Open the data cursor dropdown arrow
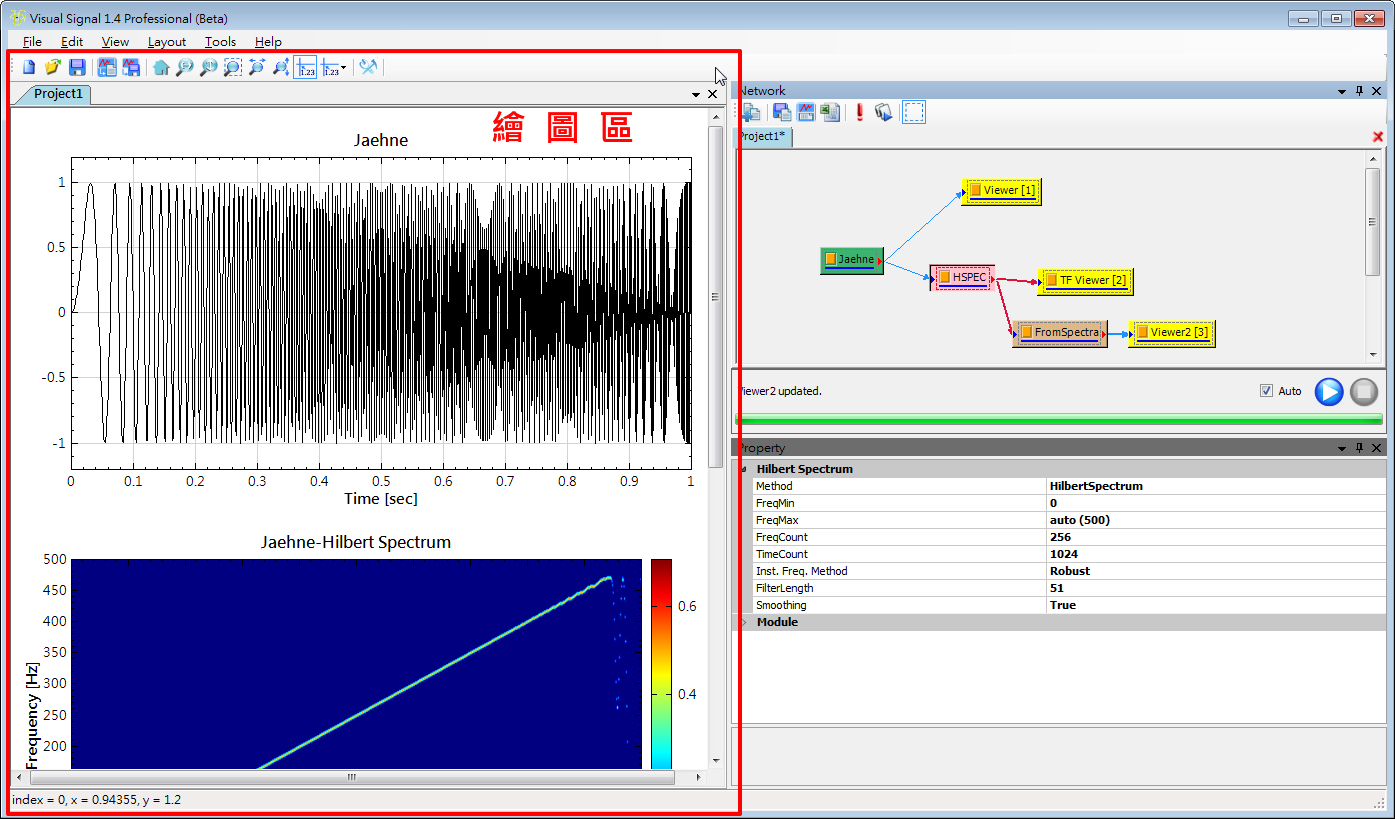 (x=344, y=69)
